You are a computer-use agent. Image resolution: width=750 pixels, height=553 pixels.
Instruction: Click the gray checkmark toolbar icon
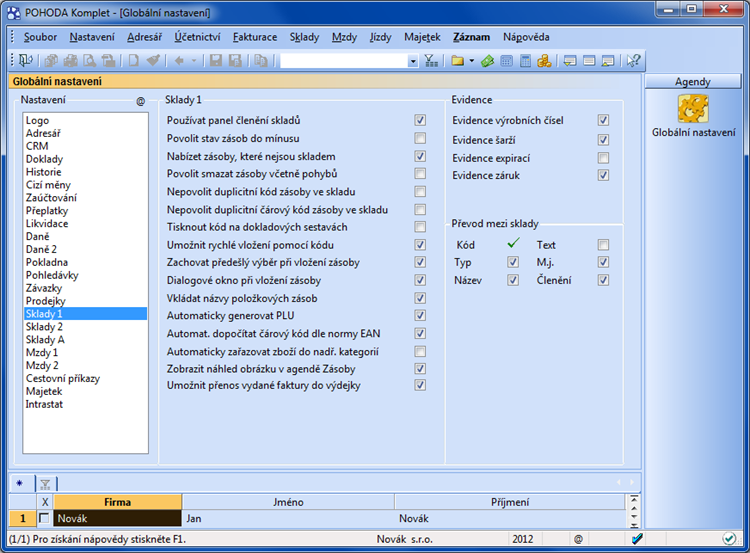coord(153,60)
